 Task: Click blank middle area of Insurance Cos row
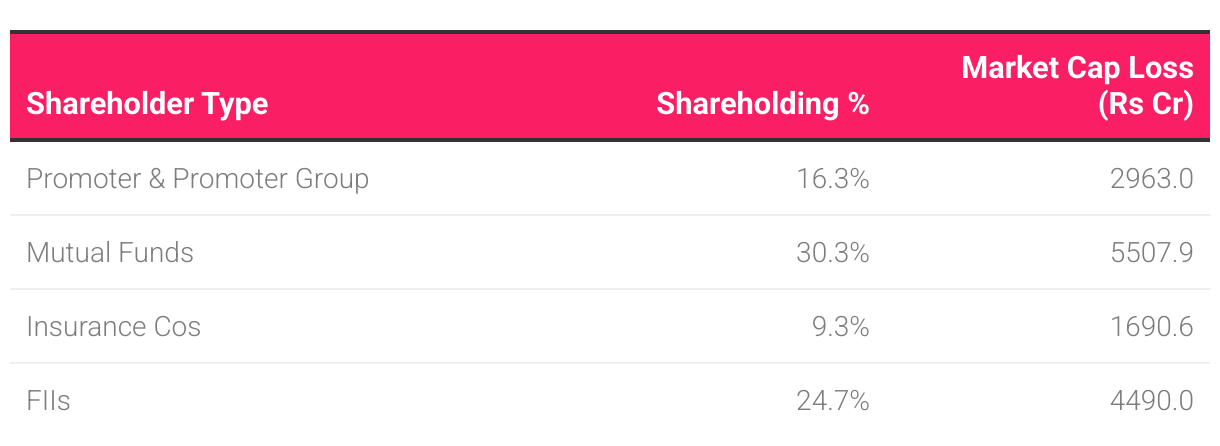click(x=500, y=327)
